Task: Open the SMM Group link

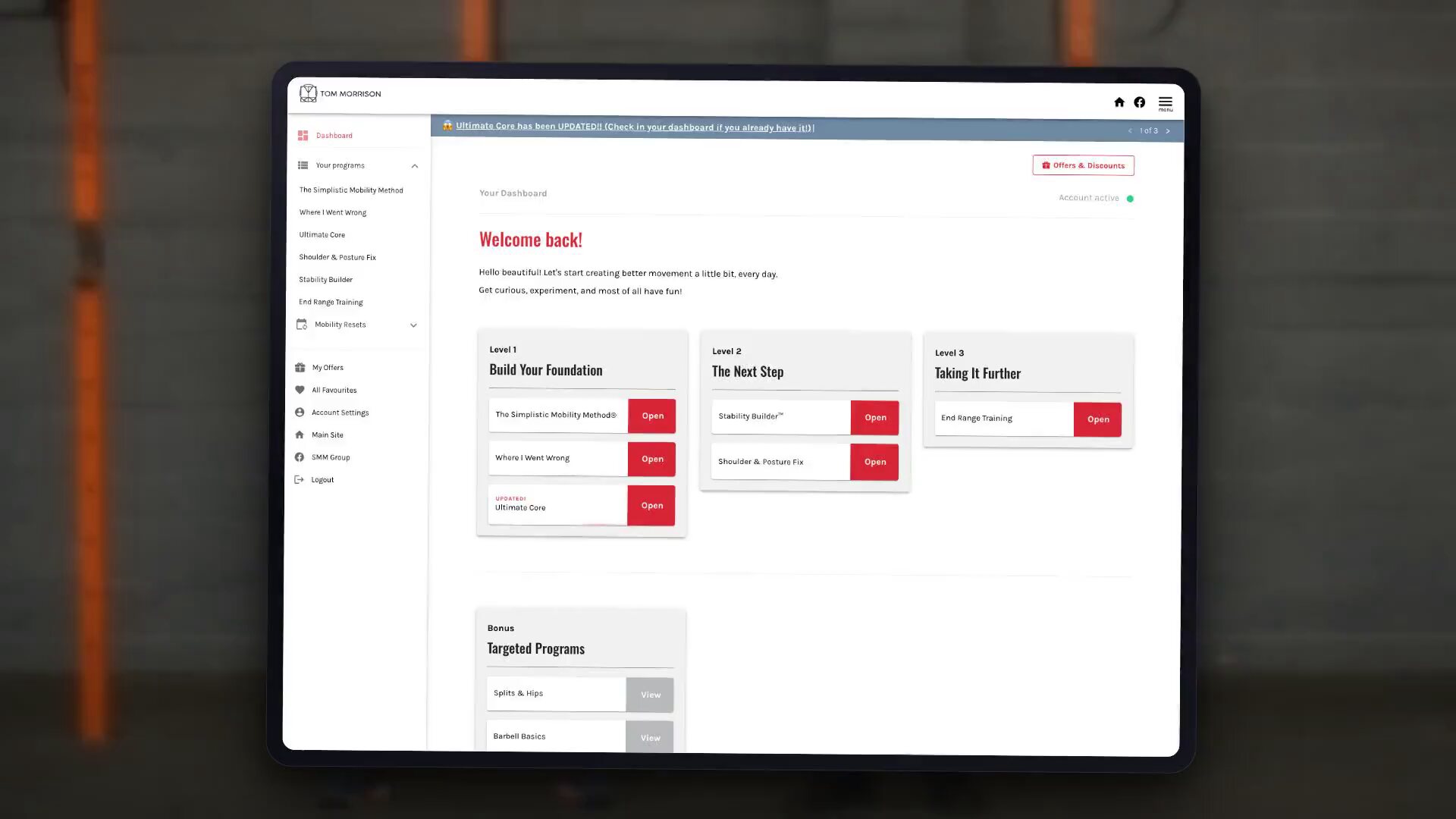Action: point(331,457)
